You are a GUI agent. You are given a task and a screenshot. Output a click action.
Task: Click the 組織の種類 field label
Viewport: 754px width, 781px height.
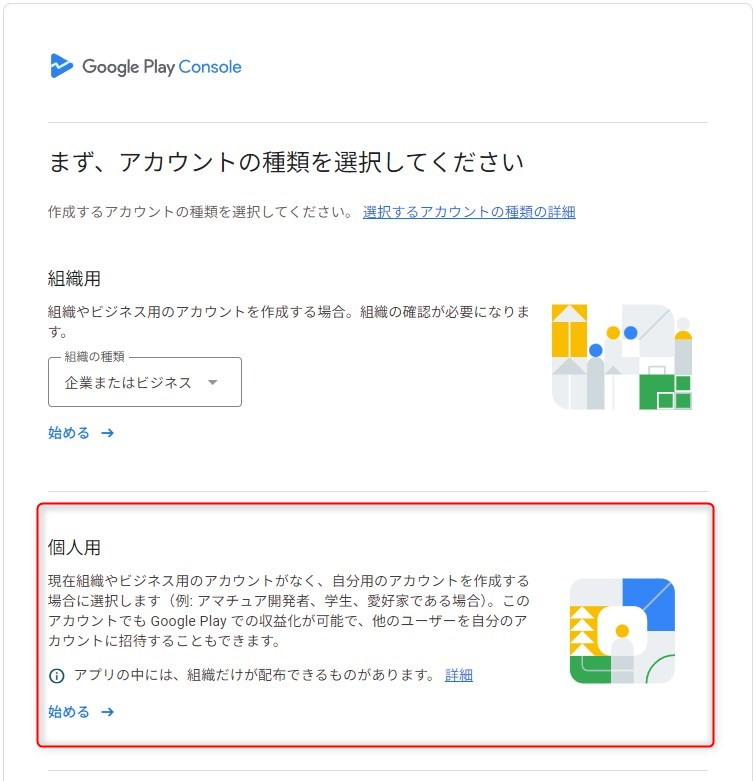coord(97,357)
